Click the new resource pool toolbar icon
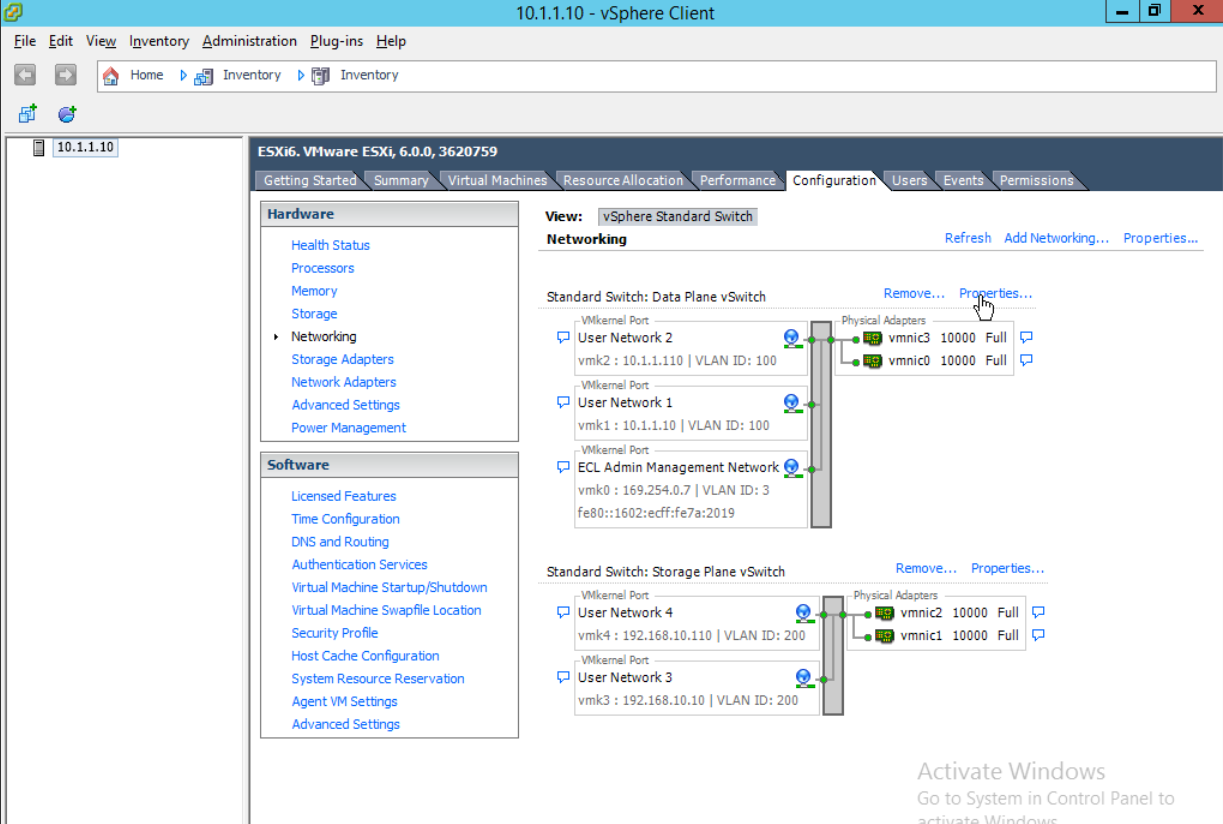 click(66, 113)
